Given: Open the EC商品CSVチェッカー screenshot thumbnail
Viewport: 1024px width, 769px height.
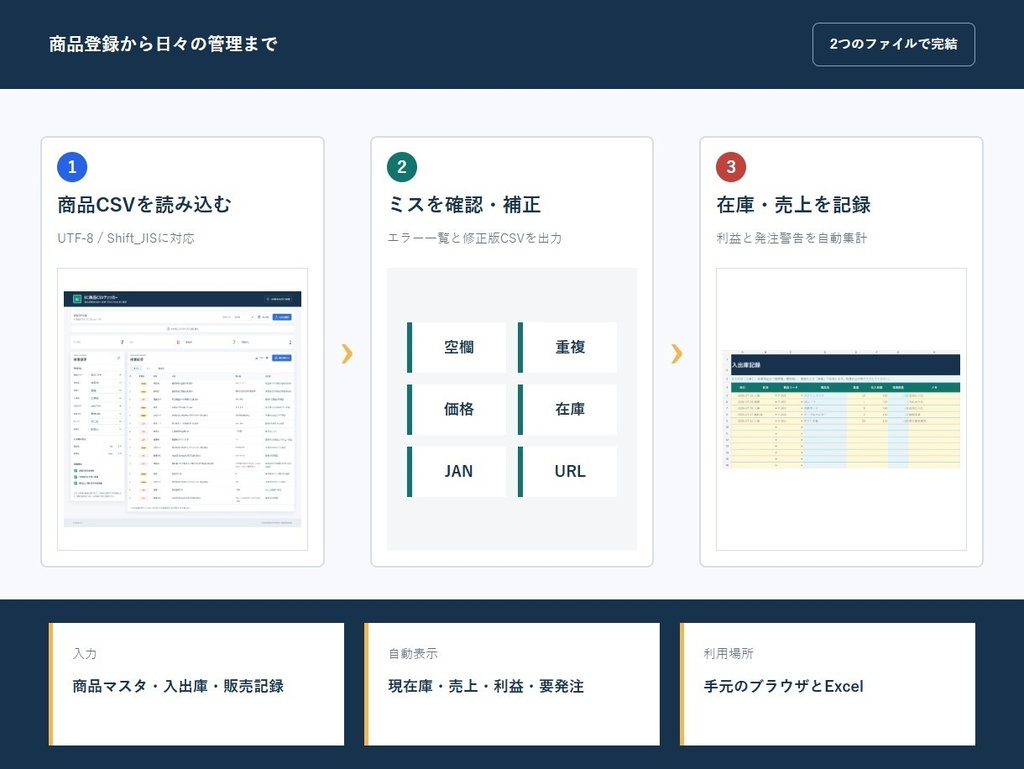Looking at the screenshot, I should 182,409.
